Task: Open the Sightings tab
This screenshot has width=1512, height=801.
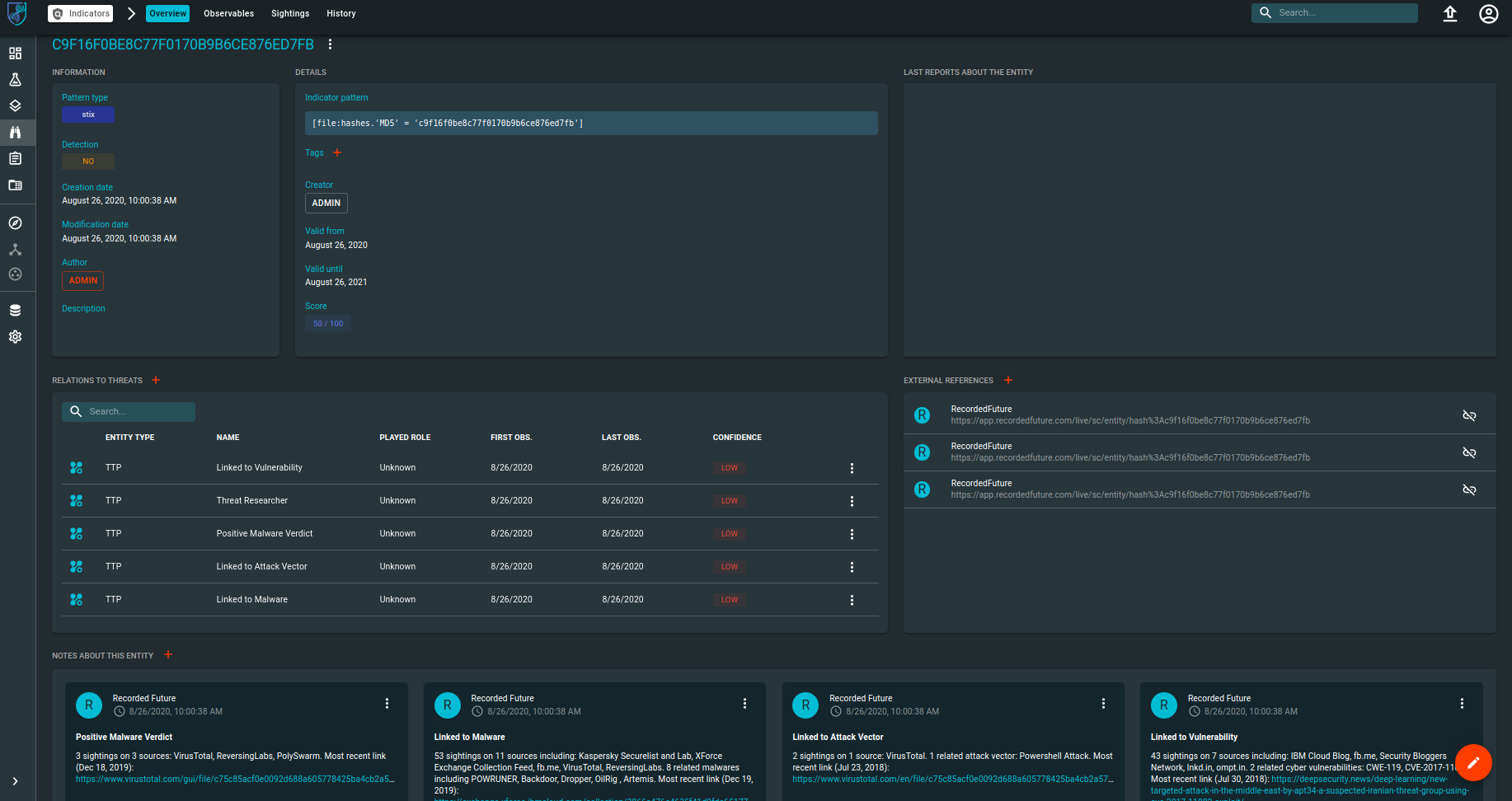Action: point(289,13)
